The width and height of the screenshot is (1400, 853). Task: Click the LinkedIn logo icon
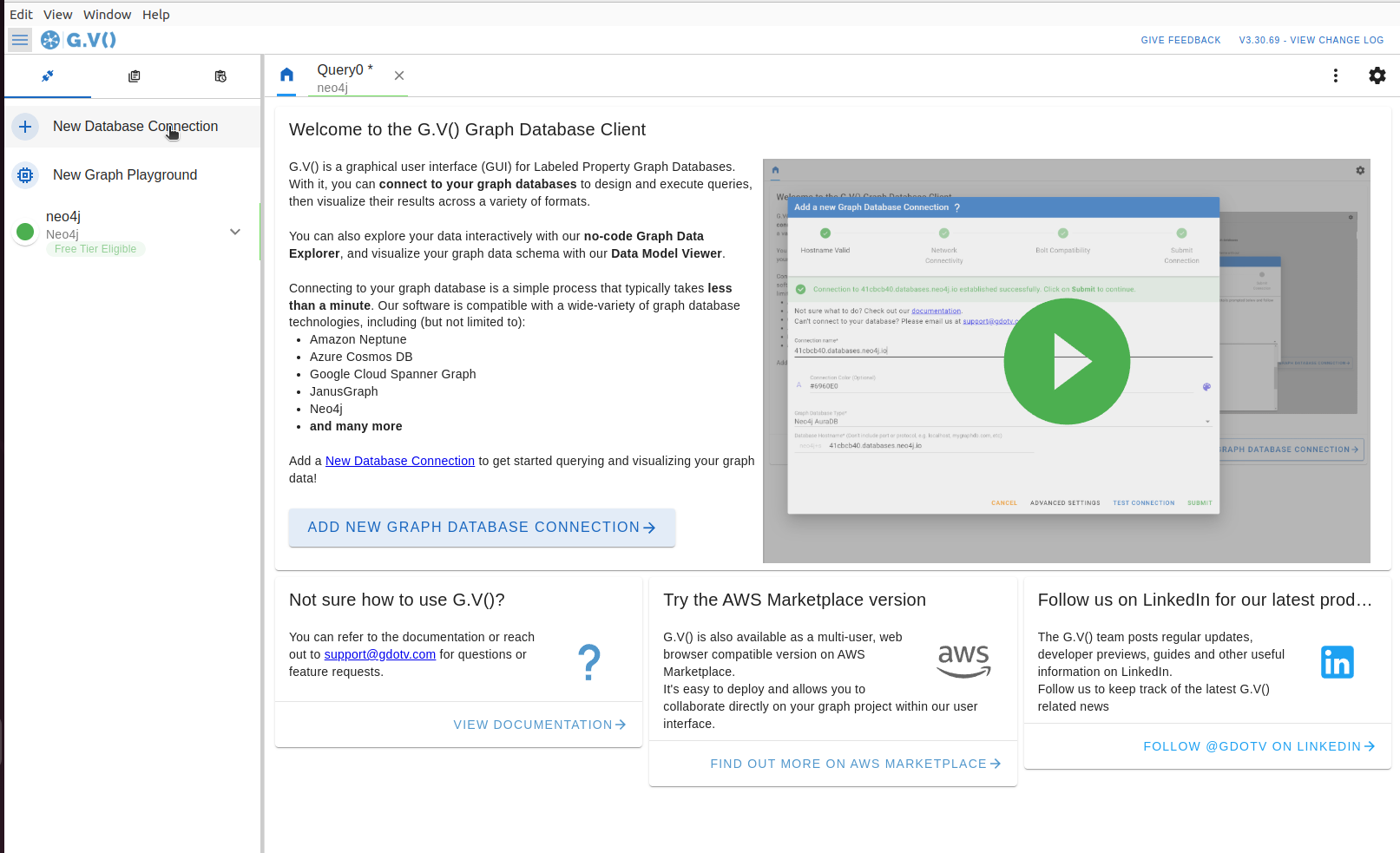tap(1338, 662)
